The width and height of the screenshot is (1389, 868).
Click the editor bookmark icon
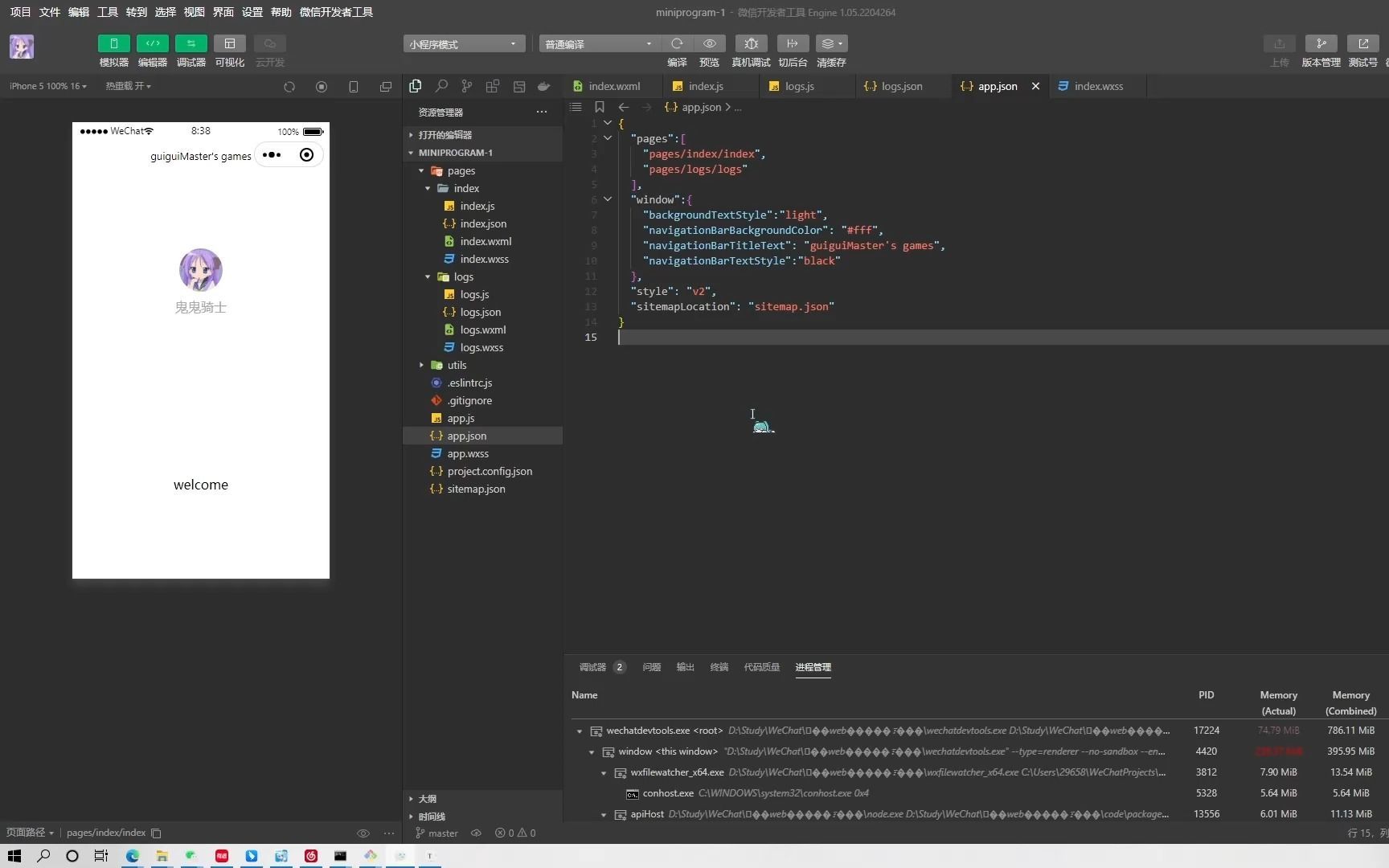(600, 107)
